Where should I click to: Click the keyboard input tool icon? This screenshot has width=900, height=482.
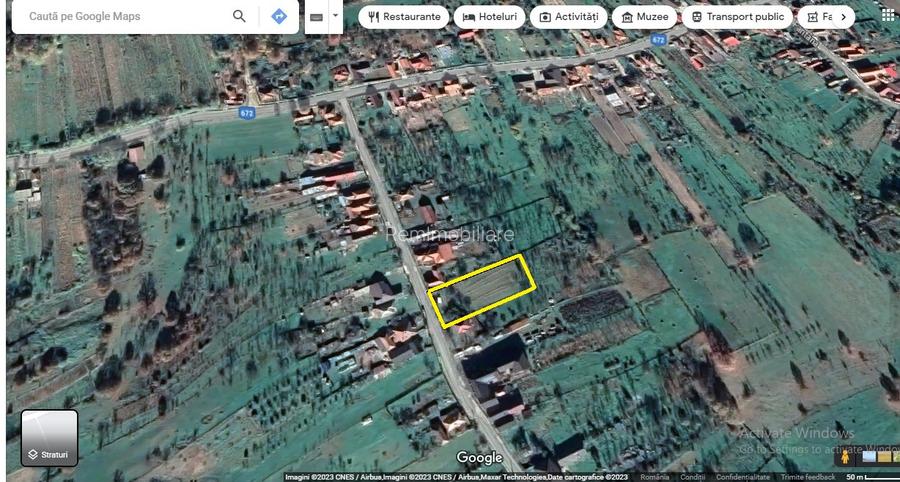[316, 17]
